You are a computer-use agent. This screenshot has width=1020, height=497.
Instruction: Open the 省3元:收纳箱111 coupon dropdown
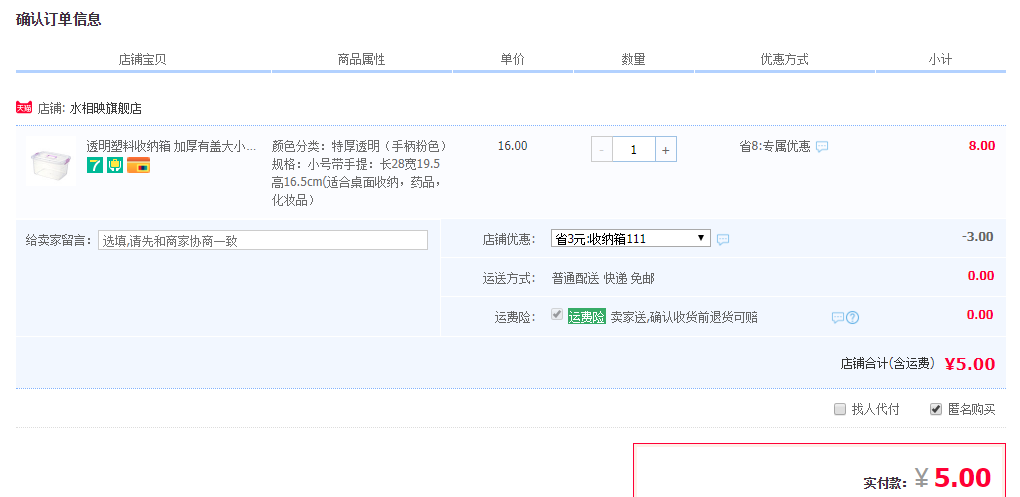630,238
